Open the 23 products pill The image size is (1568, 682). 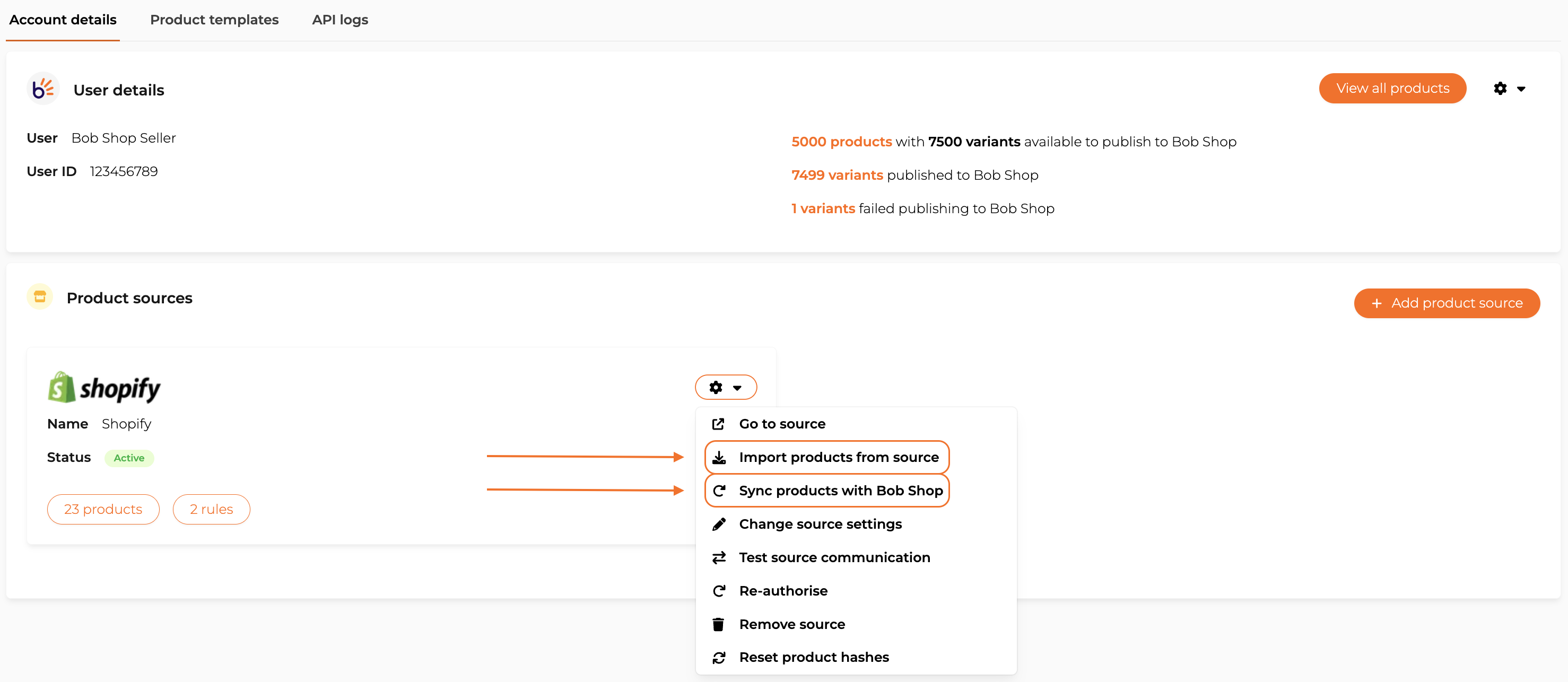pyautogui.click(x=103, y=509)
